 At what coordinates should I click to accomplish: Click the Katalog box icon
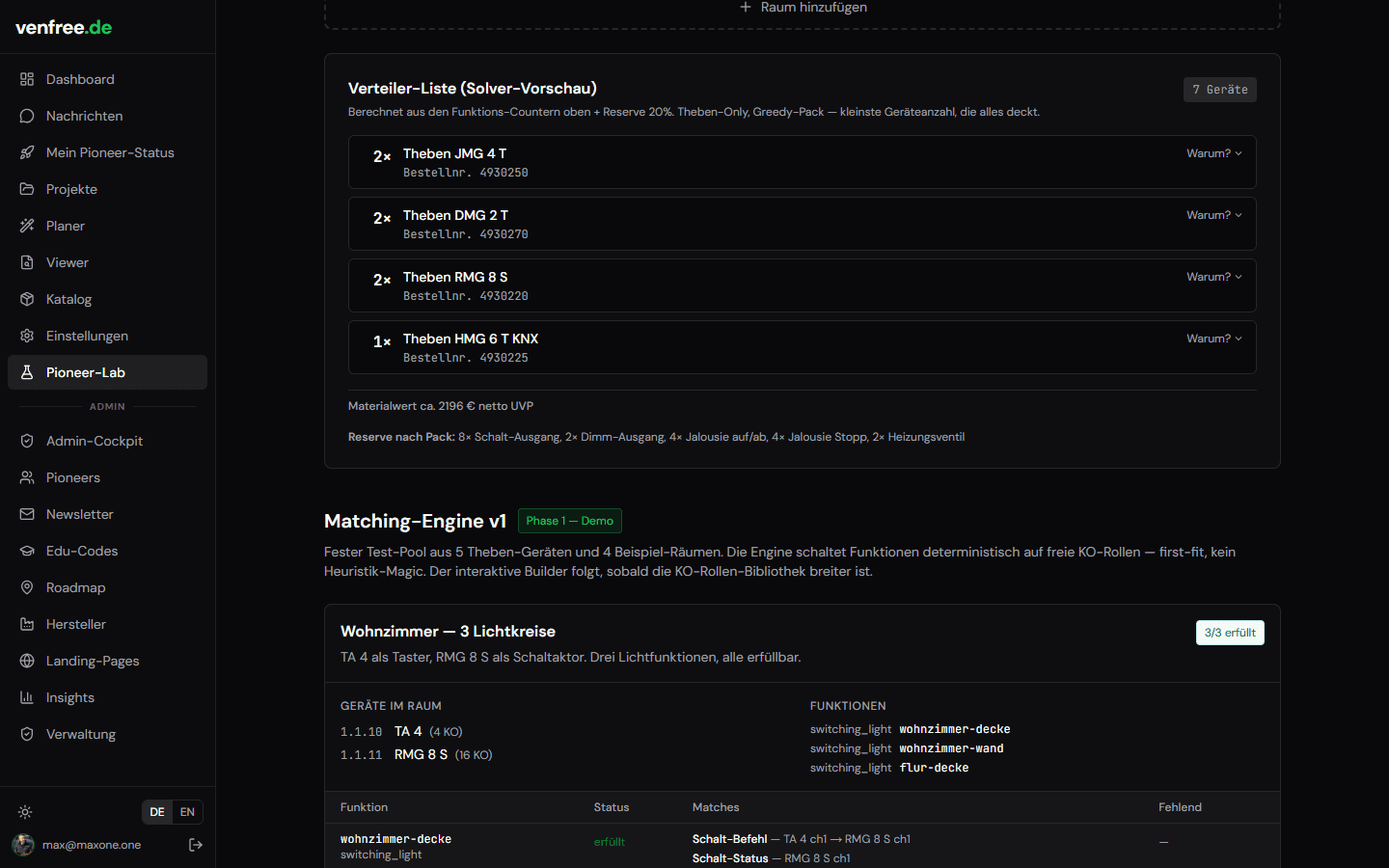click(27, 299)
